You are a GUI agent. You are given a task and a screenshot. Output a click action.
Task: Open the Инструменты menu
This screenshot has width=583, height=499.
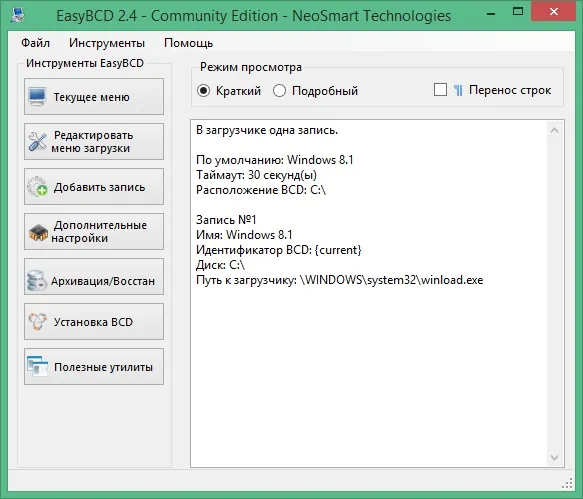(x=107, y=43)
